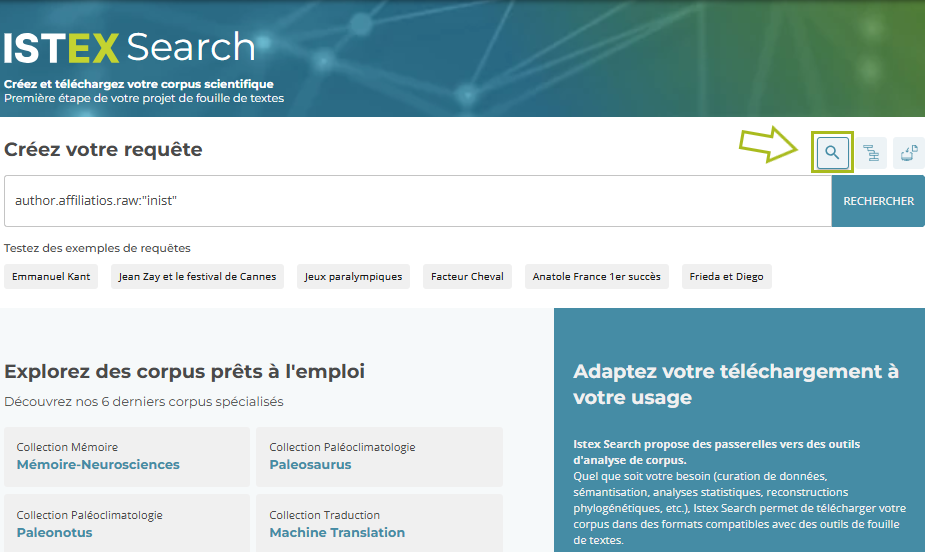This screenshot has width=925, height=552.
Task: Click the Collection Traduction card label
Action: 324,515
